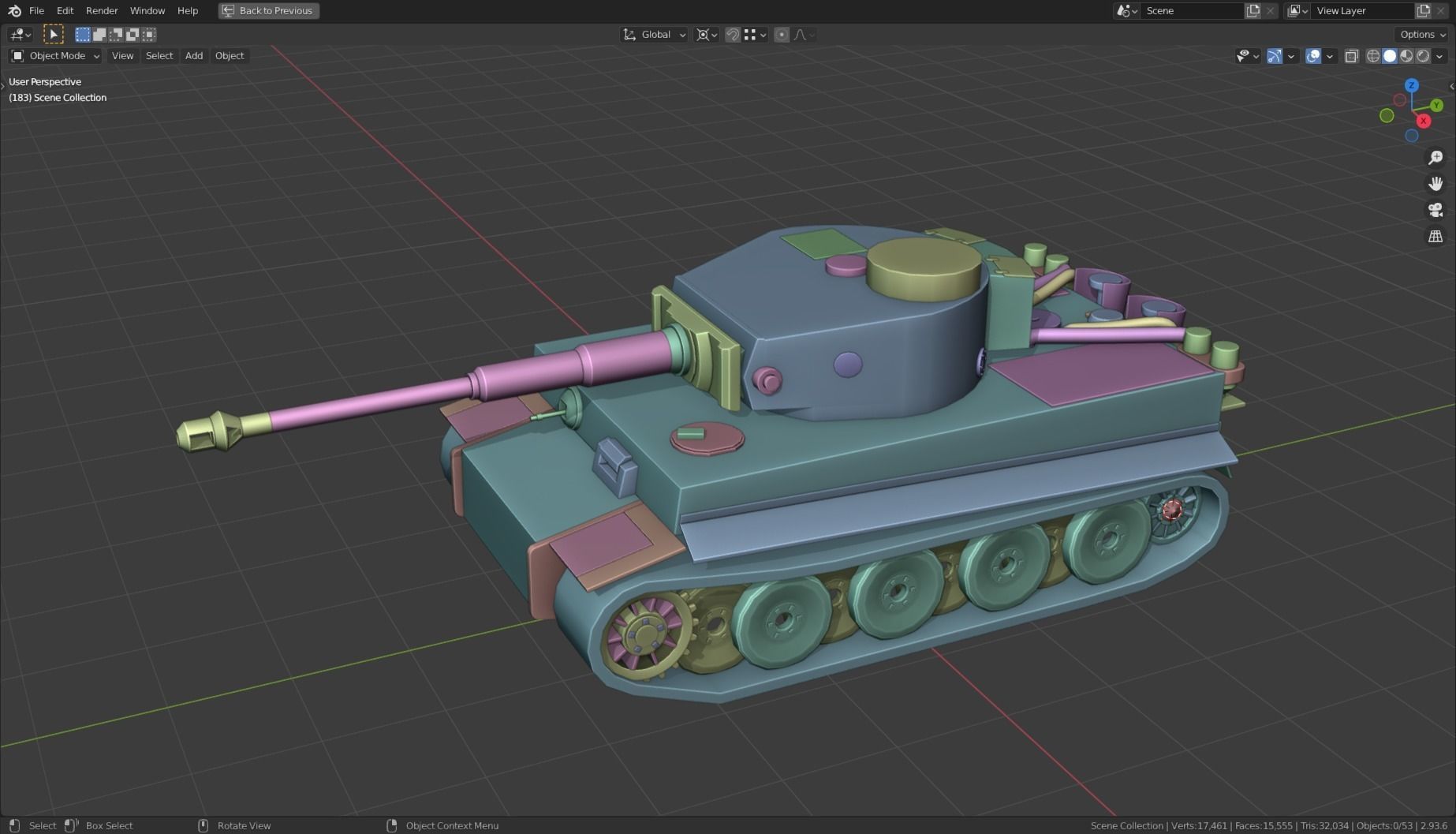
Task: Select the Tweak select tool icon
Action: pos(53,35)
